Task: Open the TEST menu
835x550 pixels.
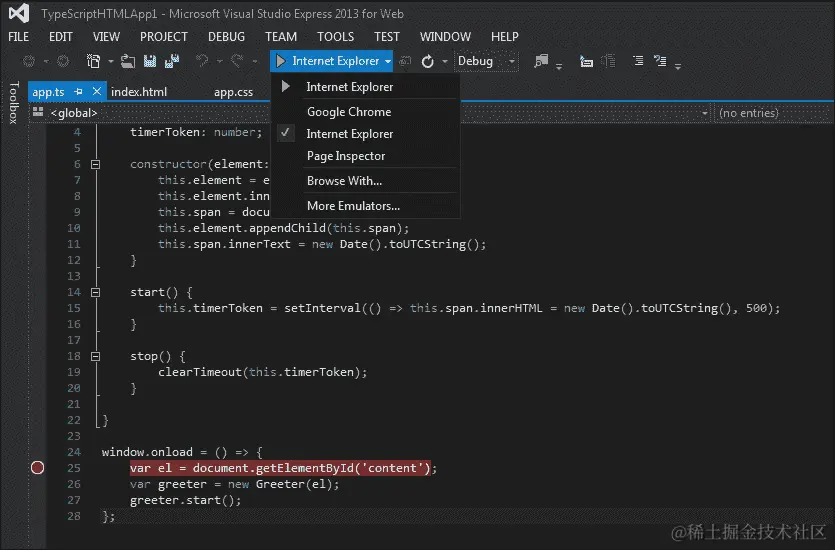Action: [x=387, y=37]
